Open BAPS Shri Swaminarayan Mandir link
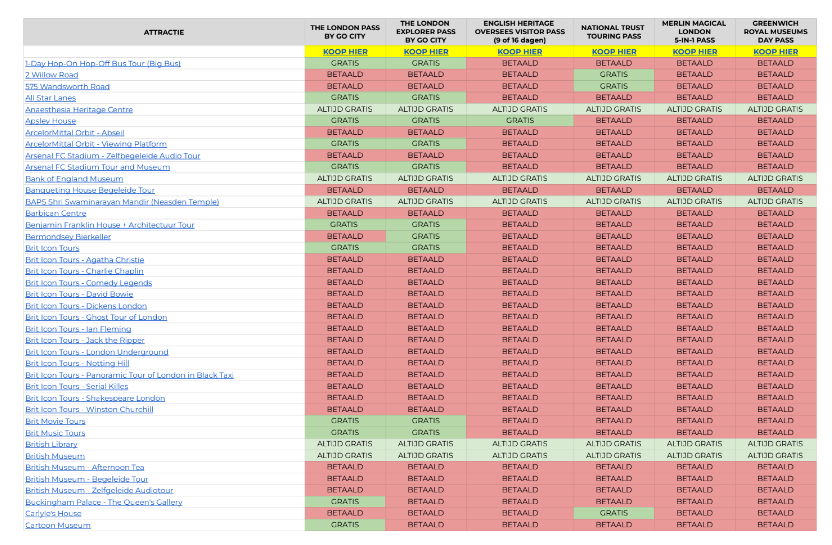Viewport: 832px width, 545px height. click(122, 202)
